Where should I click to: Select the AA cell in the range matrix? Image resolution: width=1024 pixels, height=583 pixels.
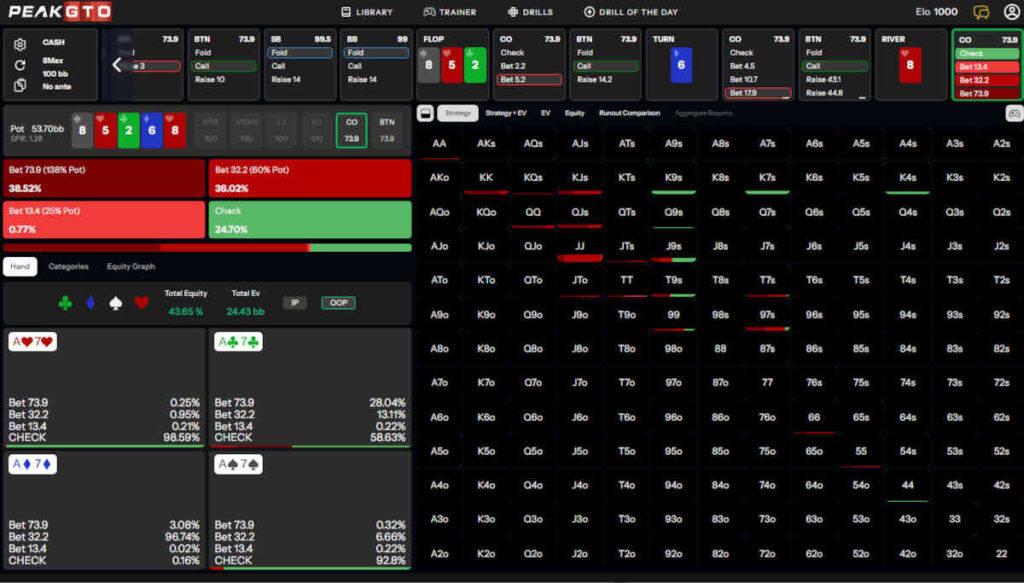tap(440, 144)
